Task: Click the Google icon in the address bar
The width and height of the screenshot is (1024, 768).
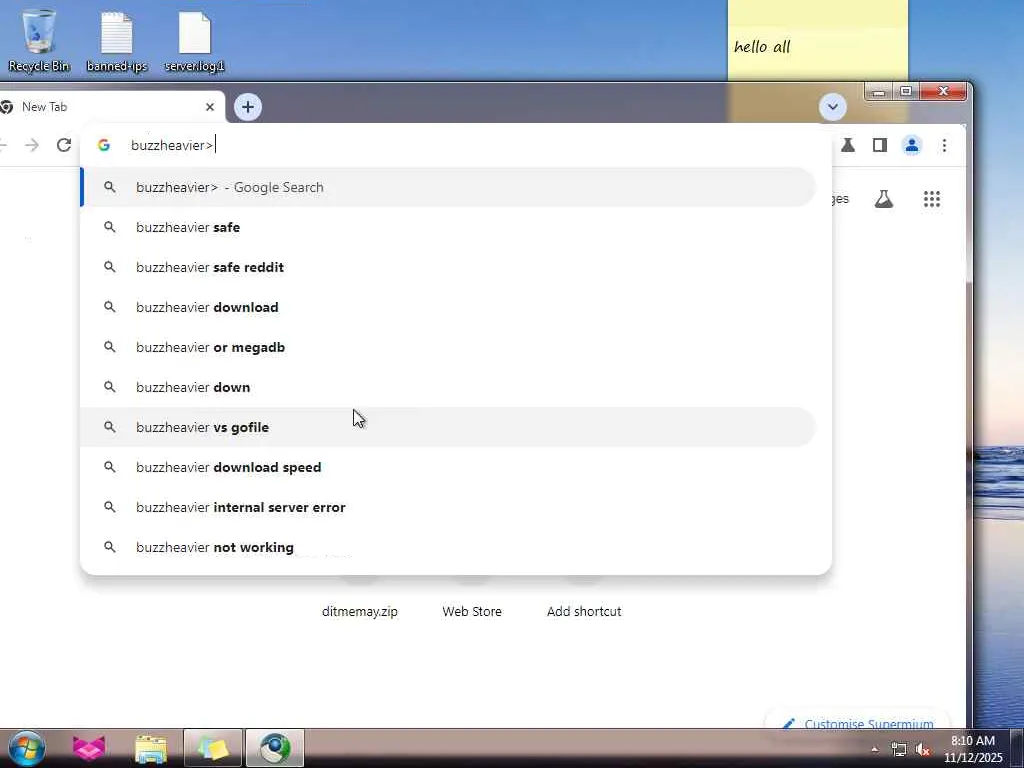Action: click(104, 145)
